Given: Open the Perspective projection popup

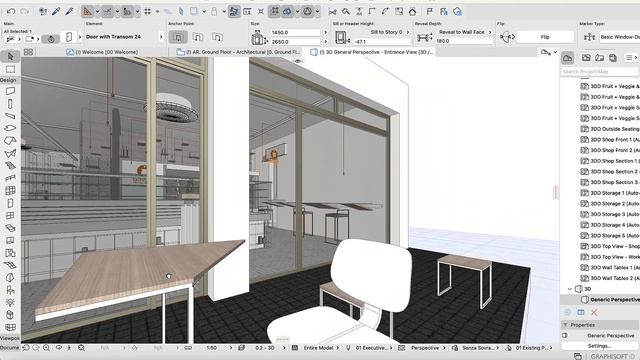Looking at the screenshot, I should (x=428, y=348).
